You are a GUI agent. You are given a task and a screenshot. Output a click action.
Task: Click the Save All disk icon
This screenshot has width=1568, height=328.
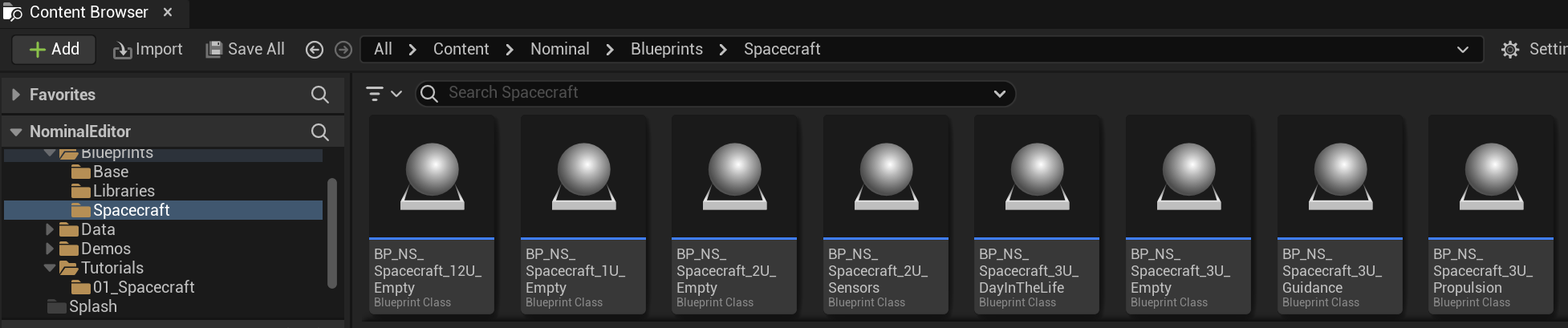[213, 50]
